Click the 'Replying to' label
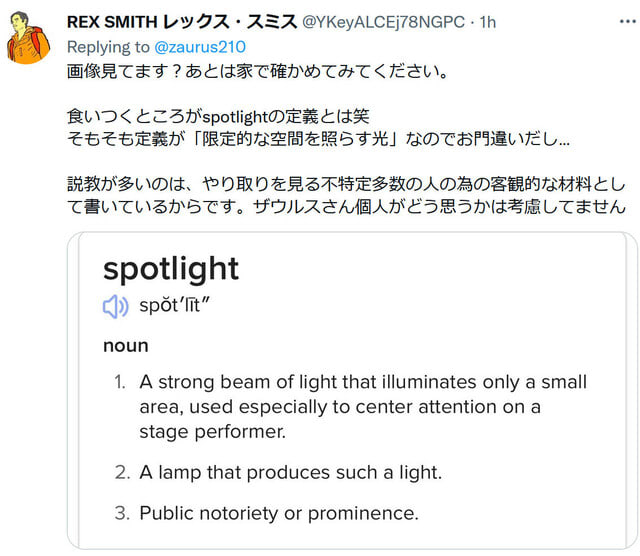The image size is (640, 556). [x=108, y=47]
